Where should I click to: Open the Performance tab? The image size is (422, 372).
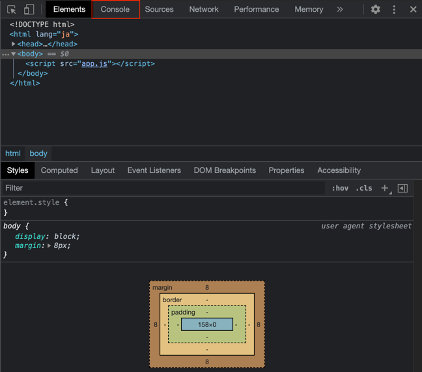pyautogui.click(x=256, y=9)
